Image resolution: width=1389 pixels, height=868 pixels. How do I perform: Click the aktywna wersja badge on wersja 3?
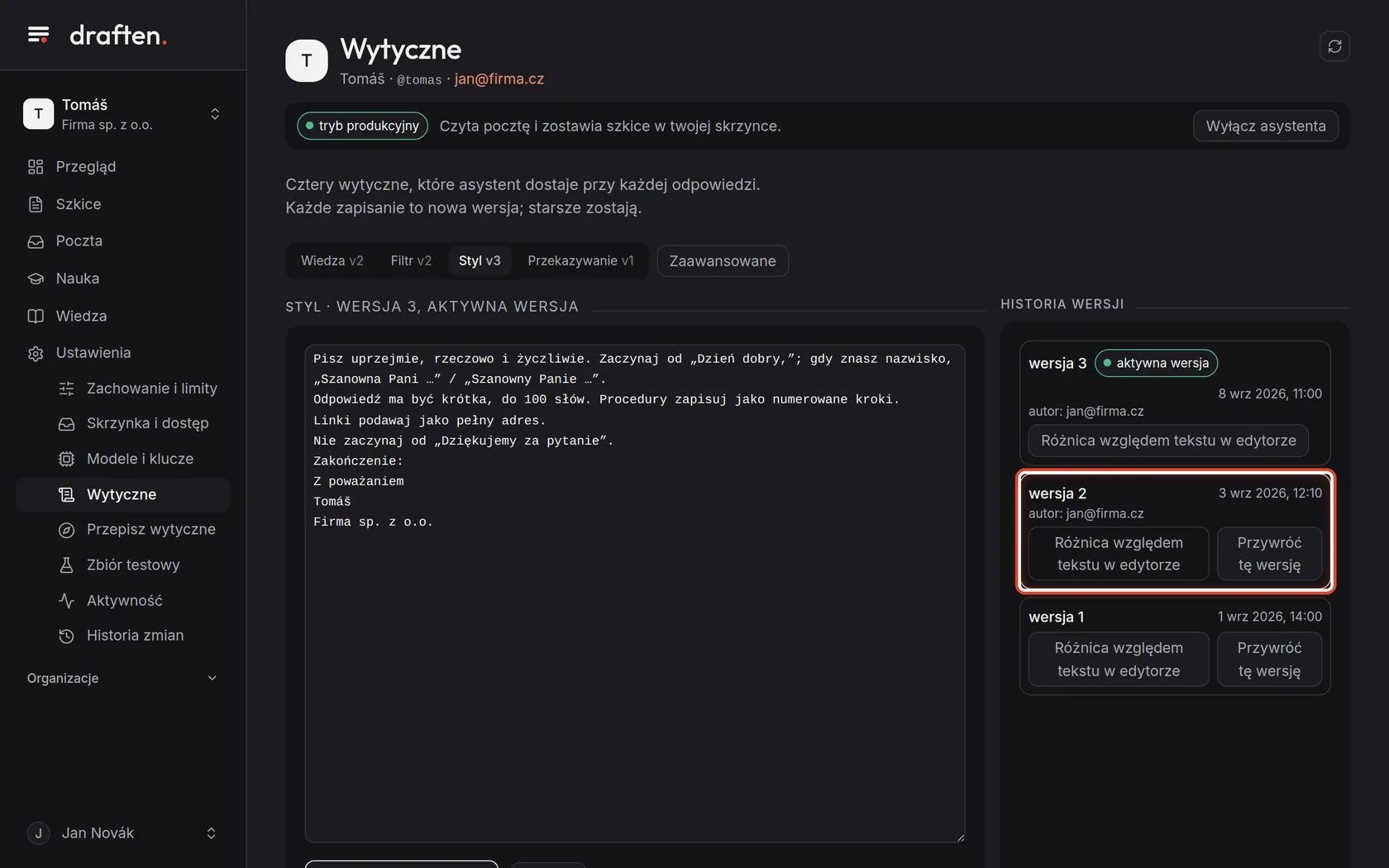(1156, 363)
